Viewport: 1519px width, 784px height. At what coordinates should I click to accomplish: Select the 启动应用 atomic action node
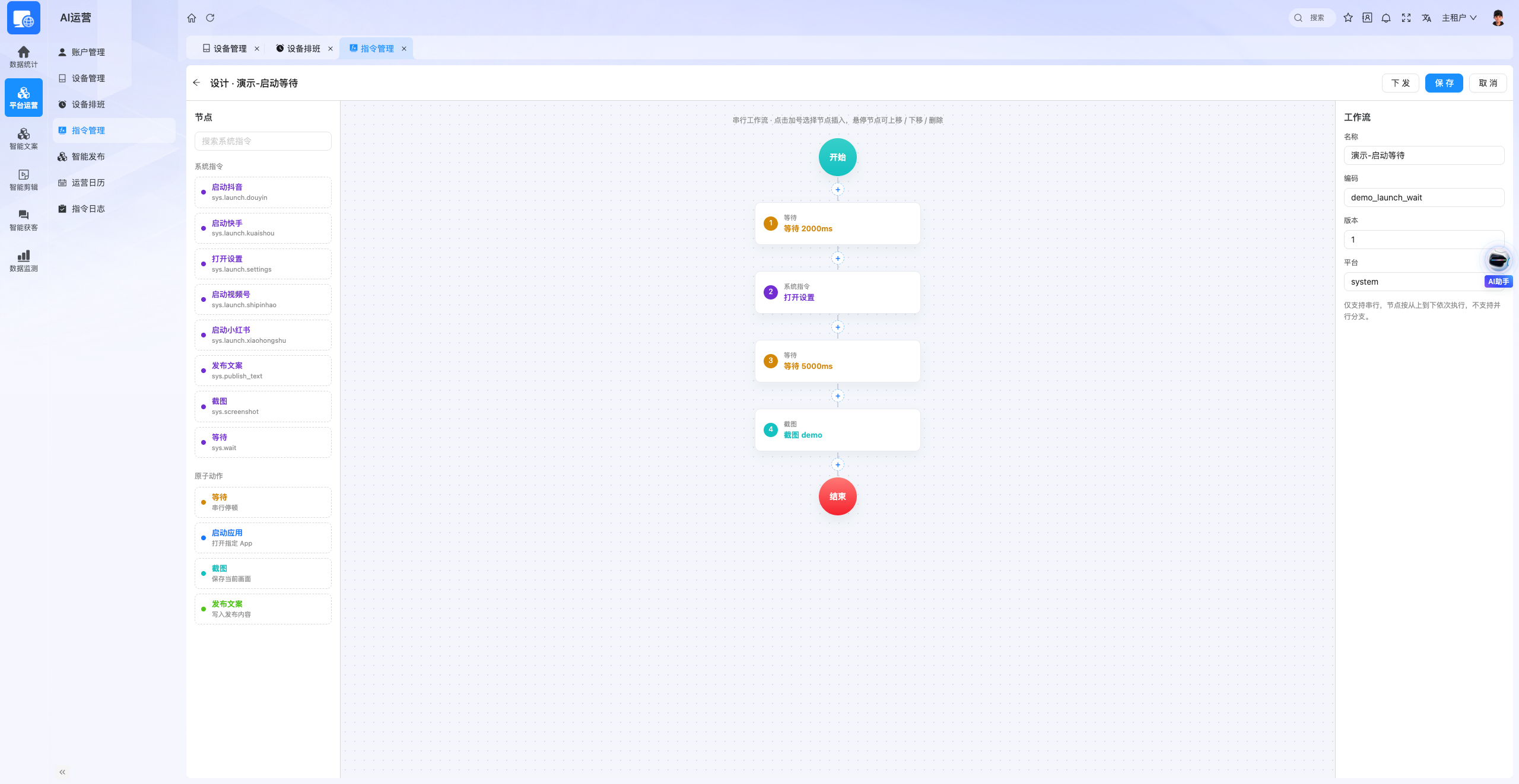(x=263, y=538)
